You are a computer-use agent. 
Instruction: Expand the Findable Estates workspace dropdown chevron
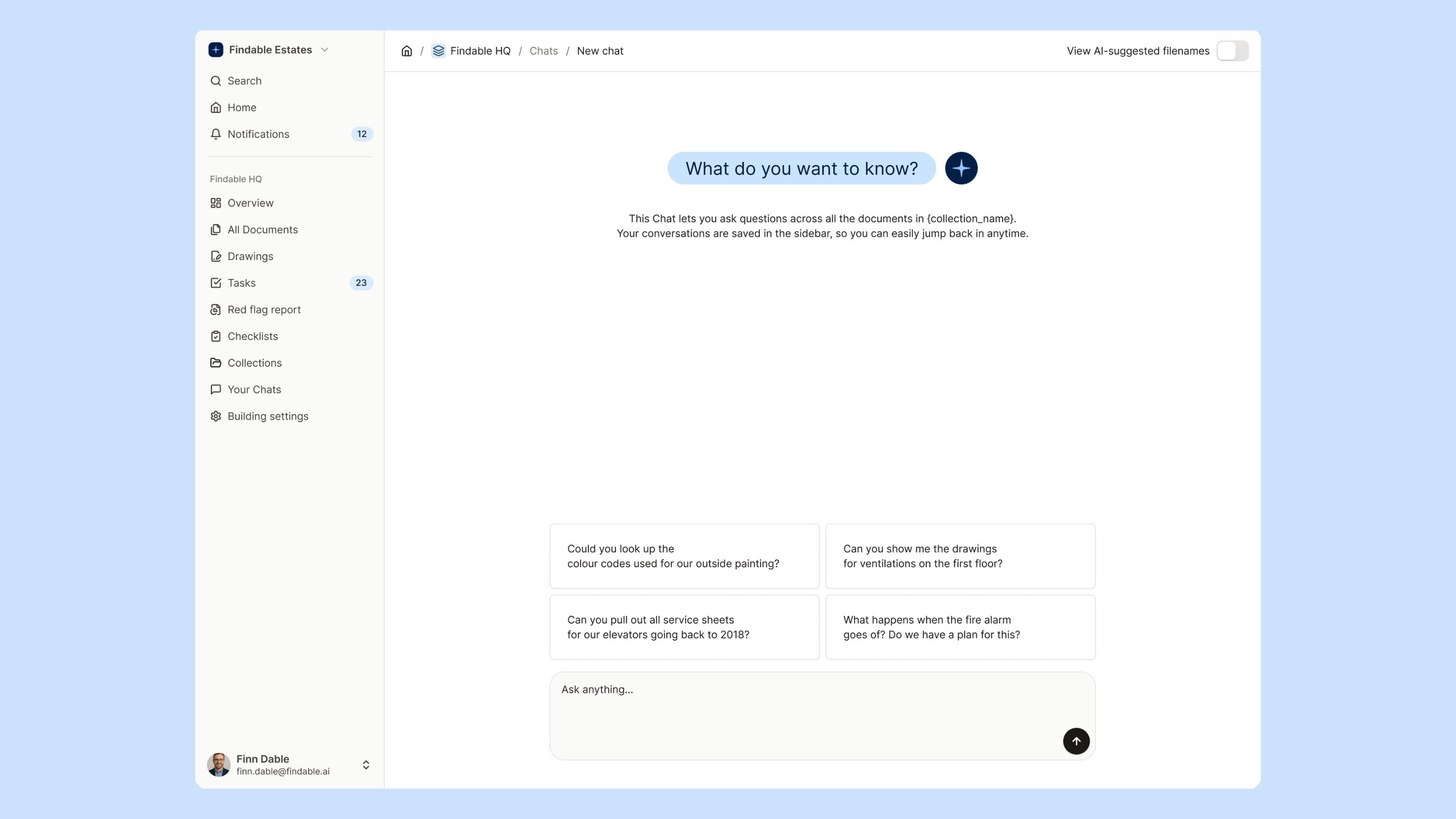pos(324,50)
